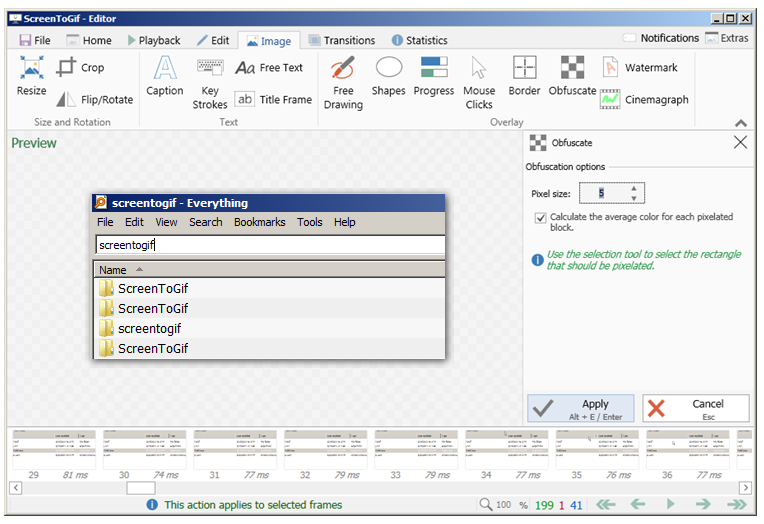Screen dimensions: 764x524
Task: Play the animation preview
Action: (x=670, y=504)
